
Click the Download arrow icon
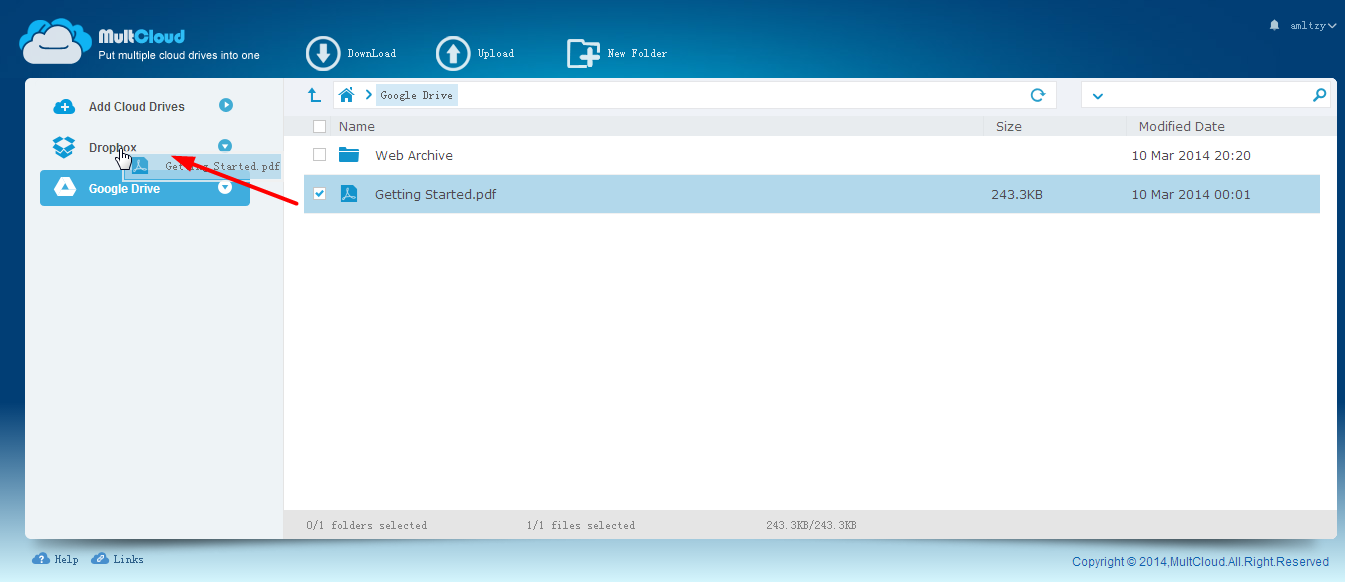pos(323,54)
